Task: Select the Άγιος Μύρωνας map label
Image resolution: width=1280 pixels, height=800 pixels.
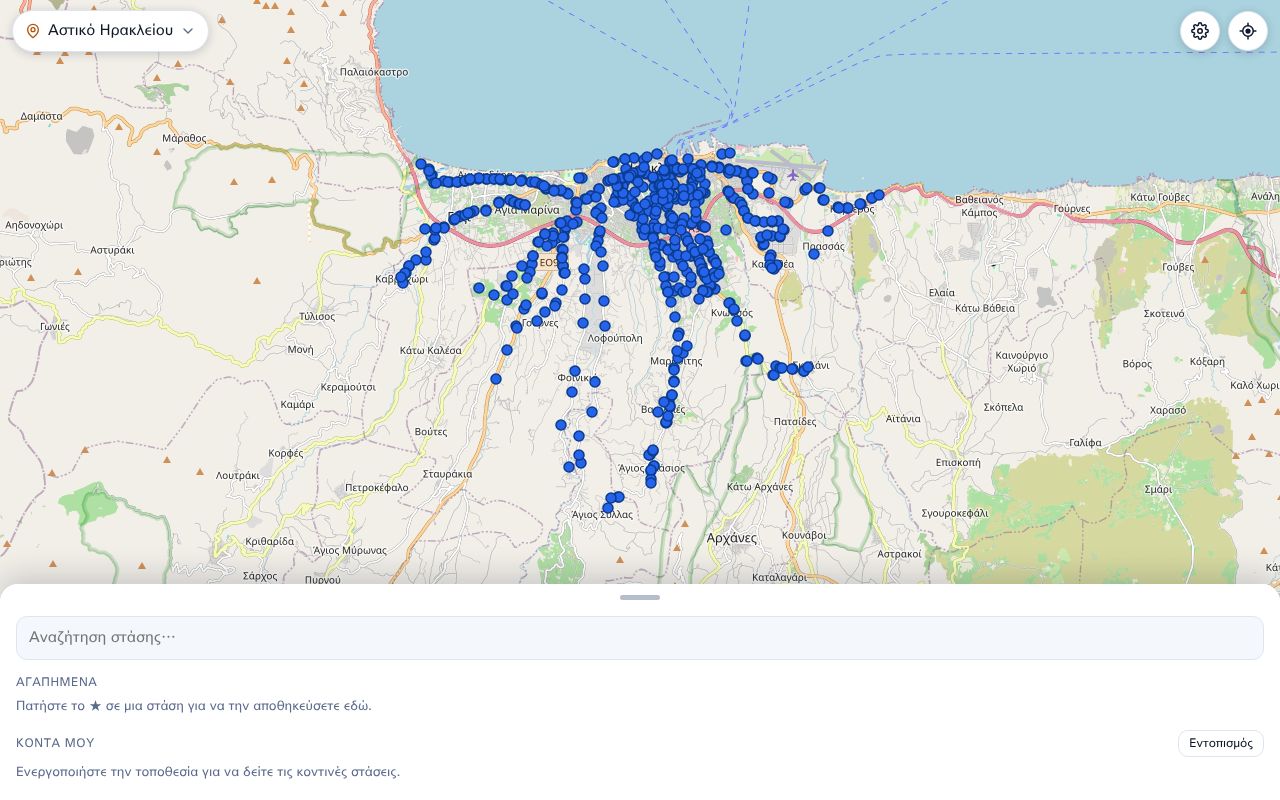Action: (350, 550)
